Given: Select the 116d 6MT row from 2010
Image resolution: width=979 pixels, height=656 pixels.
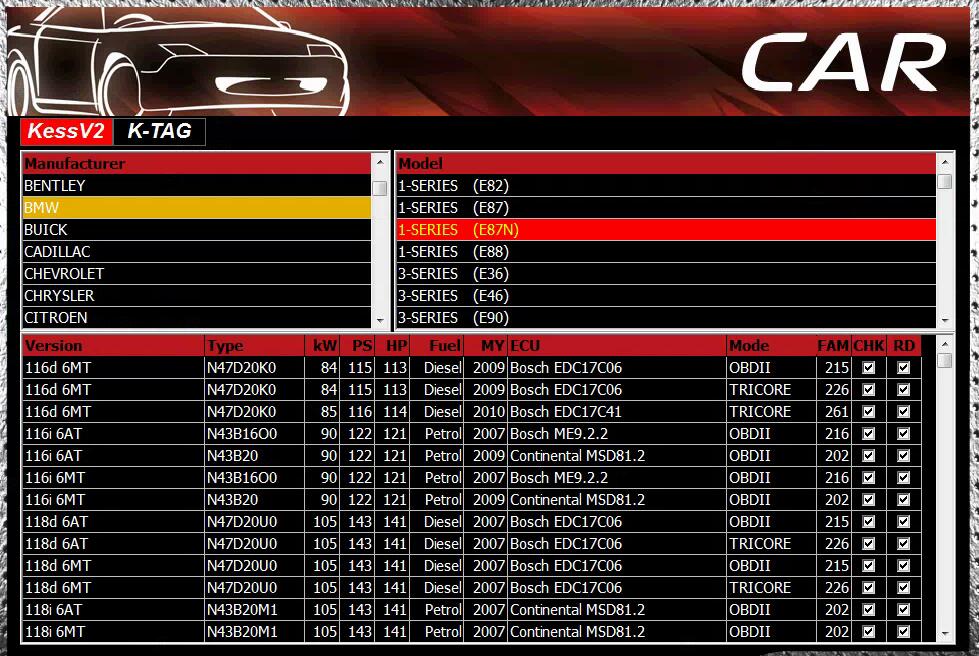Looking at the screenshot, I should click(113, 412).
